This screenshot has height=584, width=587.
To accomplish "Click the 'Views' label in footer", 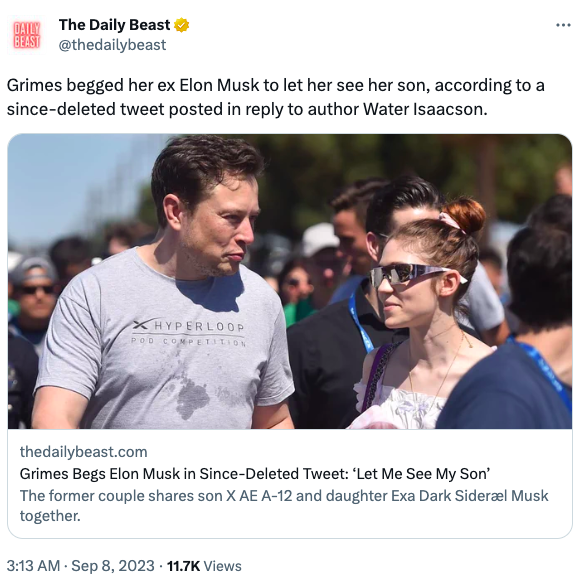I will (x=223, y=566).
